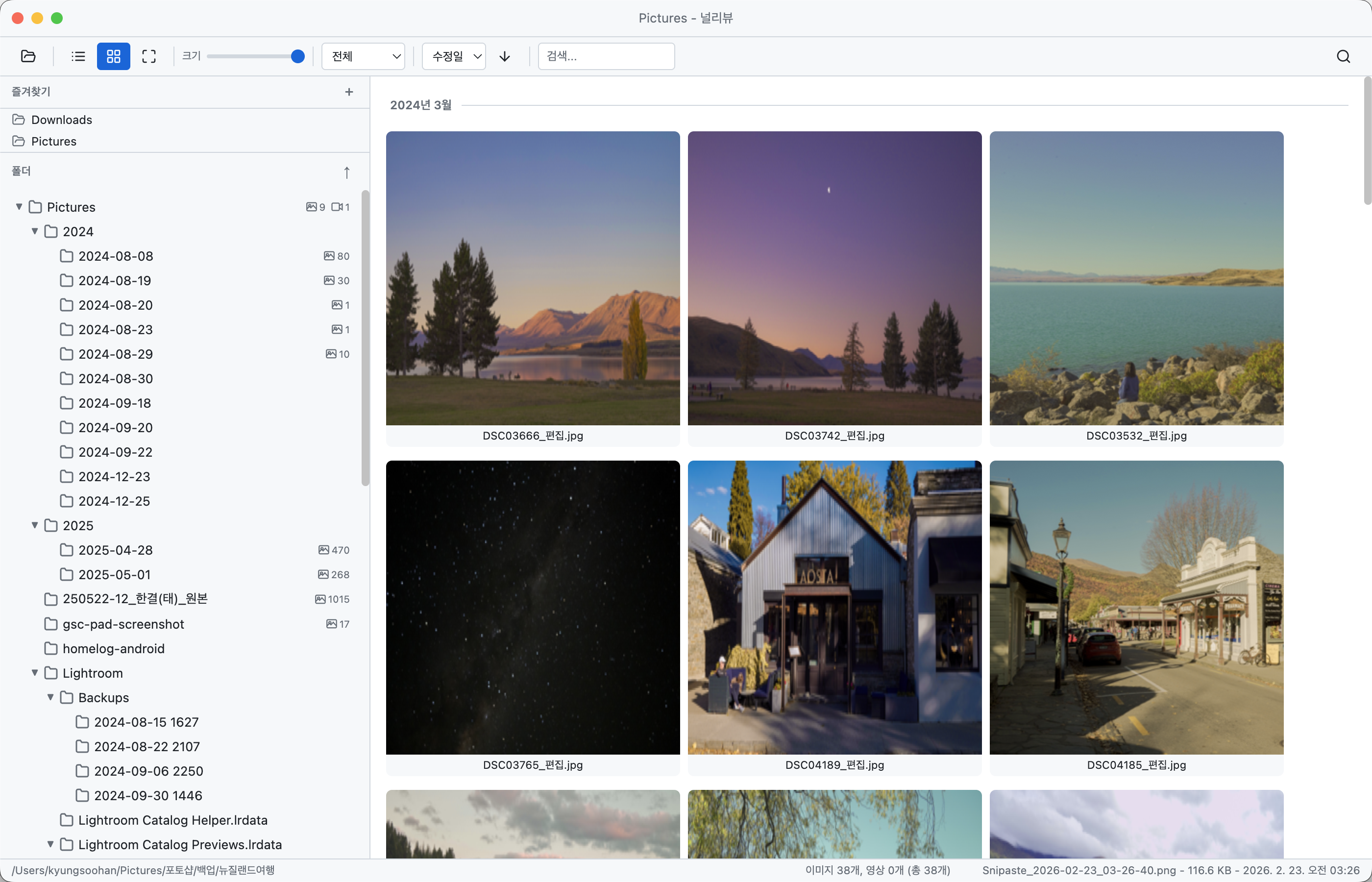Enter fullscreen viewer mode

pyautogui.click(x=149, y=56)
